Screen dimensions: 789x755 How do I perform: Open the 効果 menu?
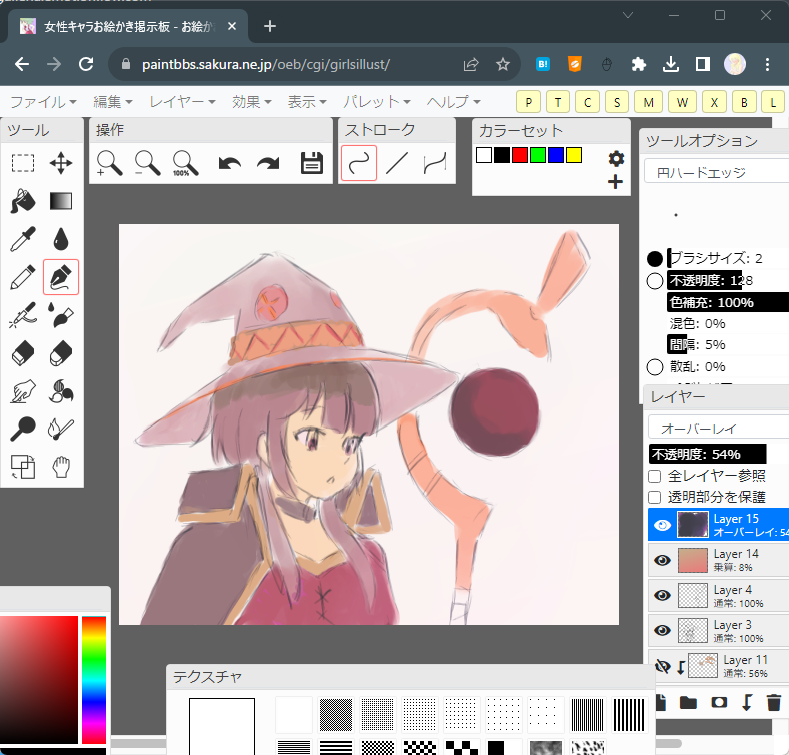tap(252, 102)
